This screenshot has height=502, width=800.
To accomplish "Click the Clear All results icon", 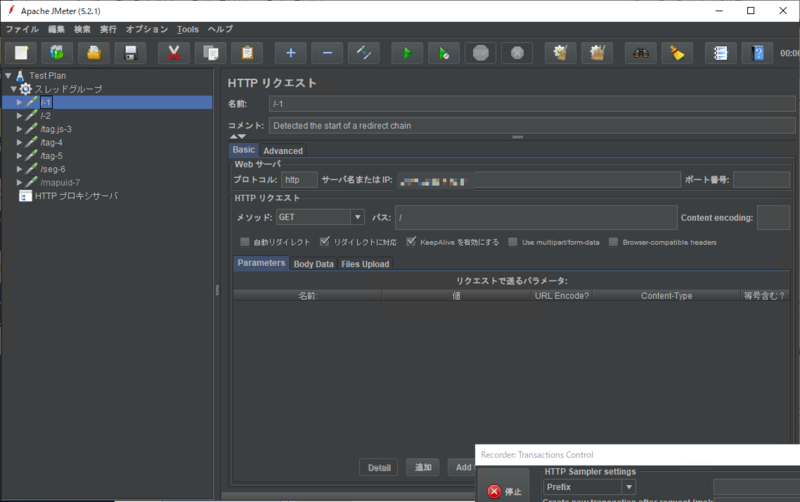I will point(597,53).
